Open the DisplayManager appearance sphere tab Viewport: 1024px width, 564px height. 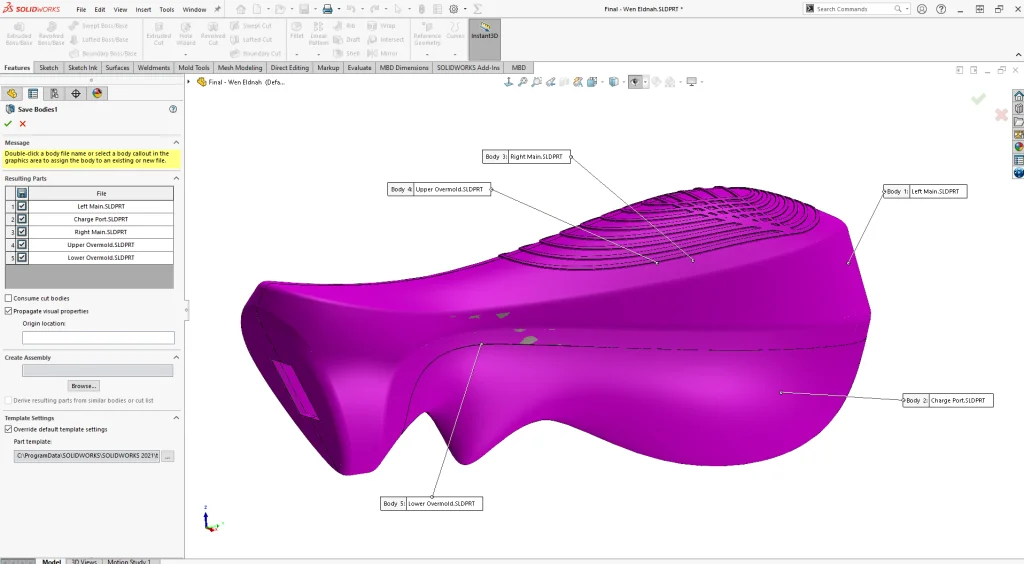[97, 93]
